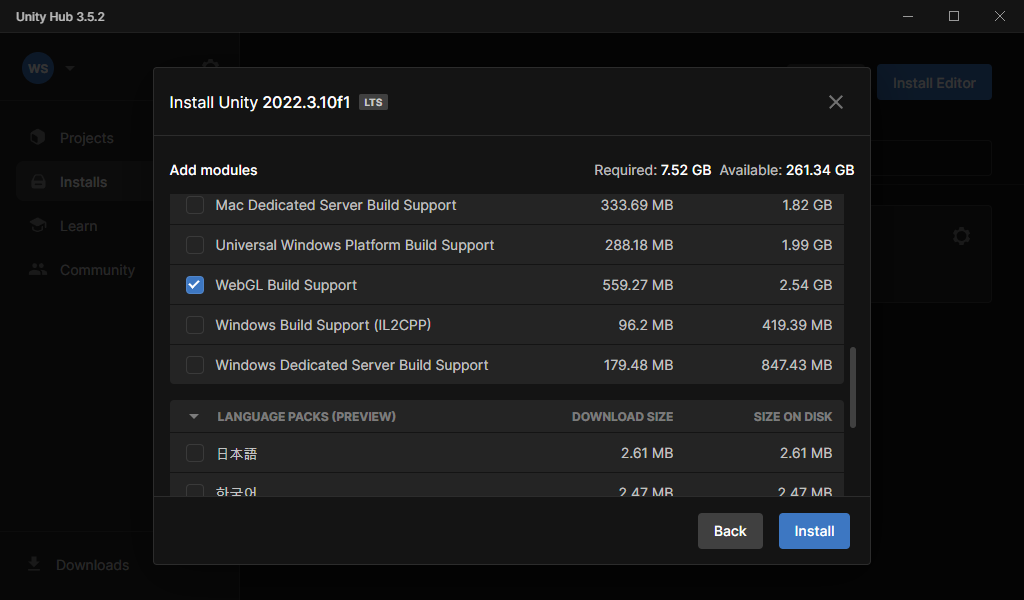Click the Universal Windows Platform Build Support label
The width and height of the screenshot is (1024, 600).
pos(355,245)
